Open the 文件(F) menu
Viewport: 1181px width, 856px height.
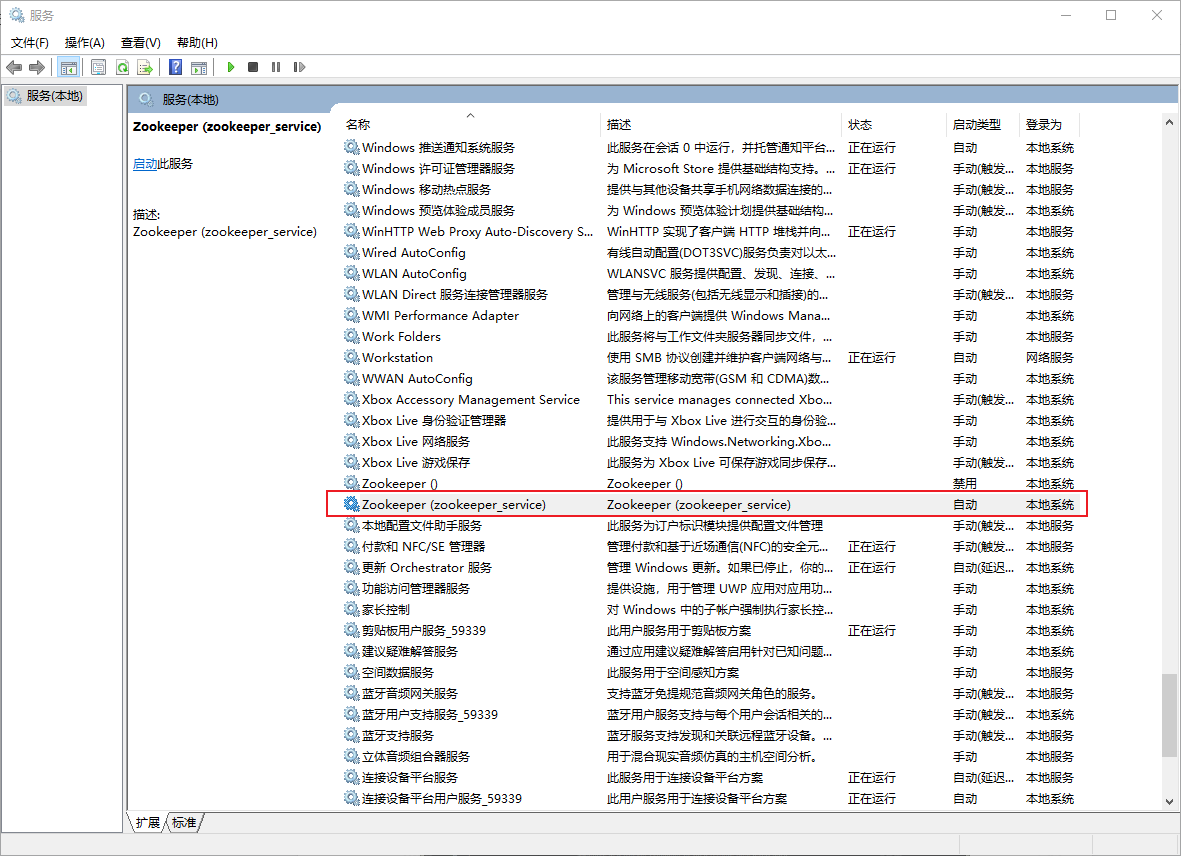pyautogui.click(x=29, y=43)
